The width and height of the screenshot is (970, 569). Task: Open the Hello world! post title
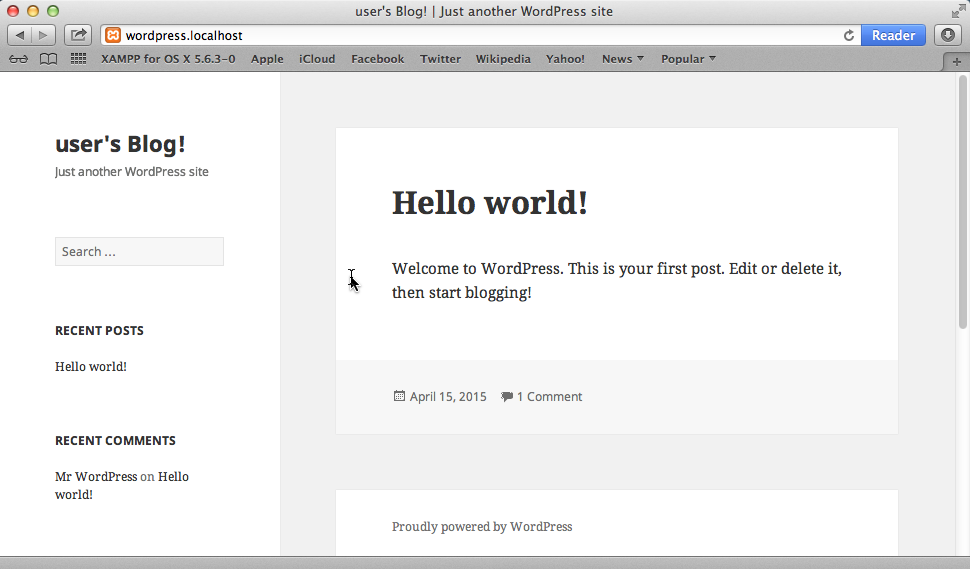point(489,203)
